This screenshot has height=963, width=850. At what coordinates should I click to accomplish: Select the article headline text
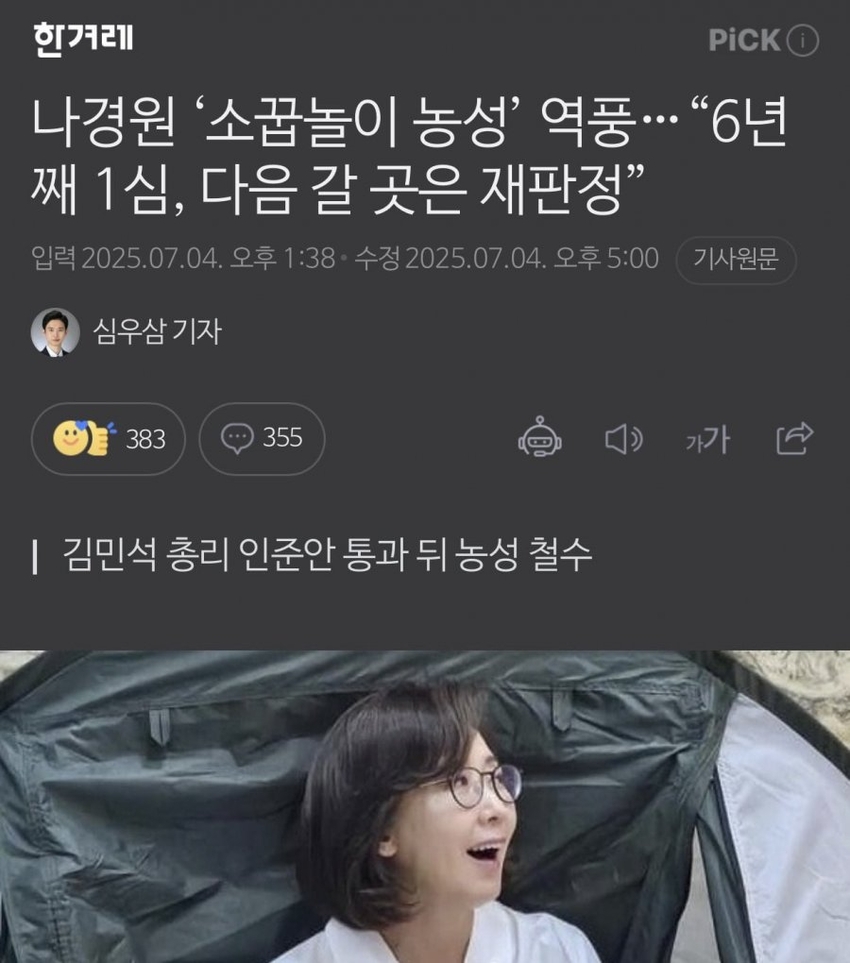coord(409,156)
